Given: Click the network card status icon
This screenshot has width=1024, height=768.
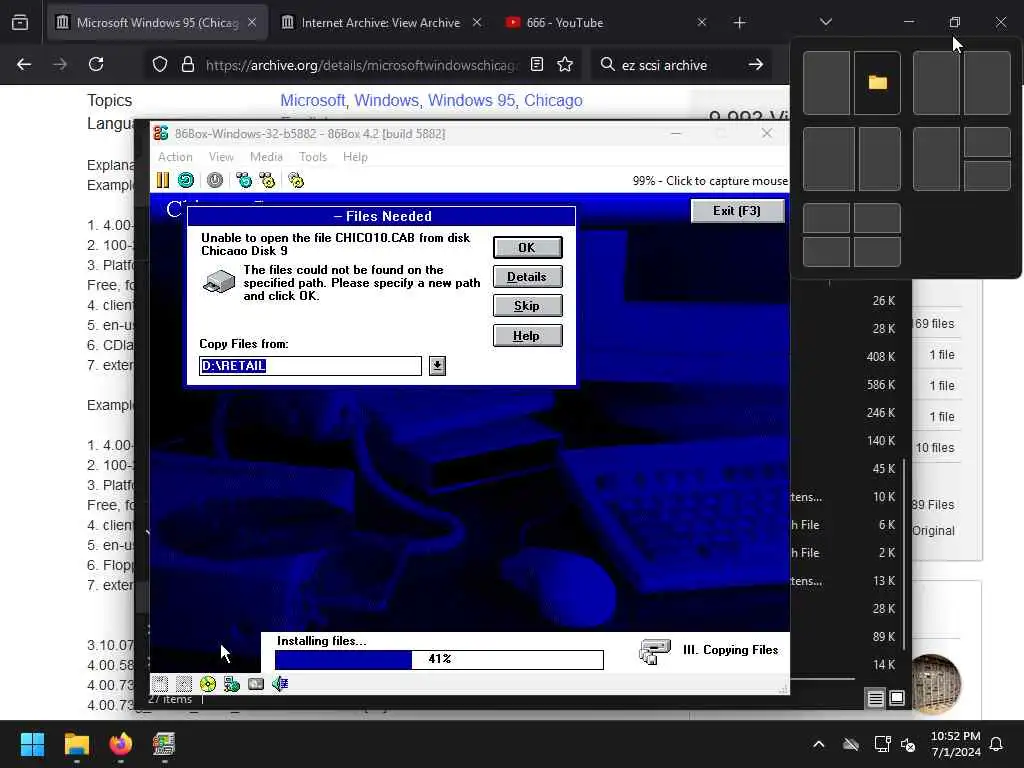Looking at the screenshot, I should click(x=232, y=684).
